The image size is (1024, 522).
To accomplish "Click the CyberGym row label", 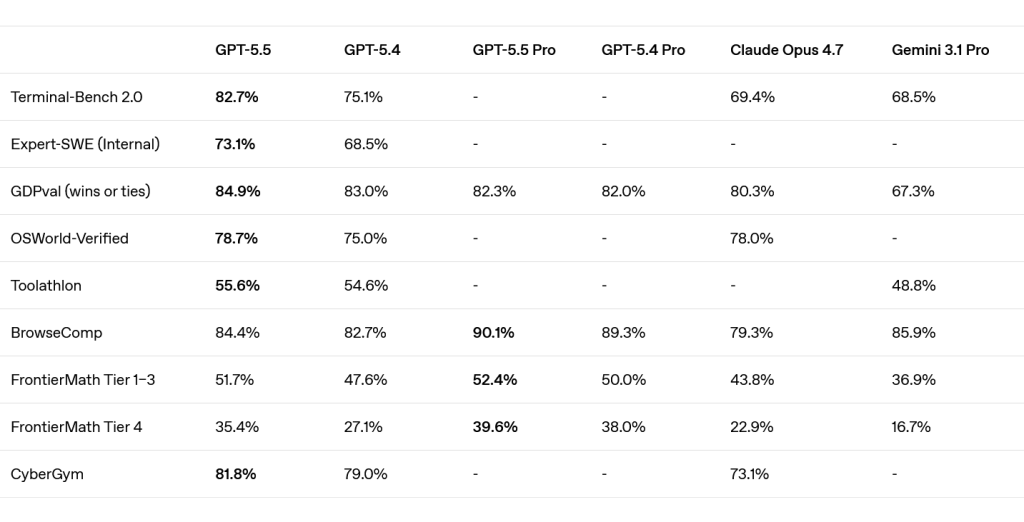I will click(x=47, y=474).
